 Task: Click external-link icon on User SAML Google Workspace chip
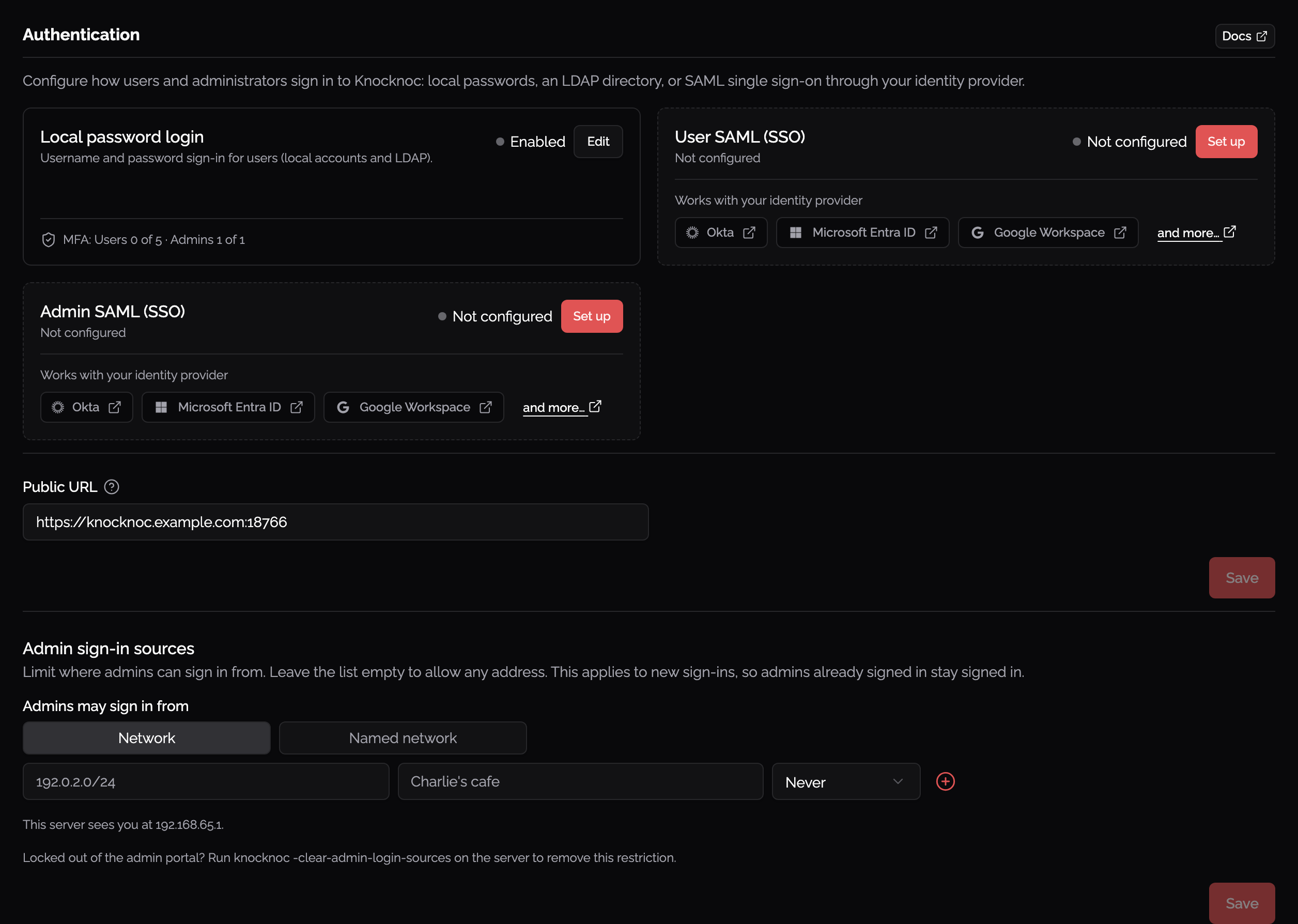(x=1120, y=232)
